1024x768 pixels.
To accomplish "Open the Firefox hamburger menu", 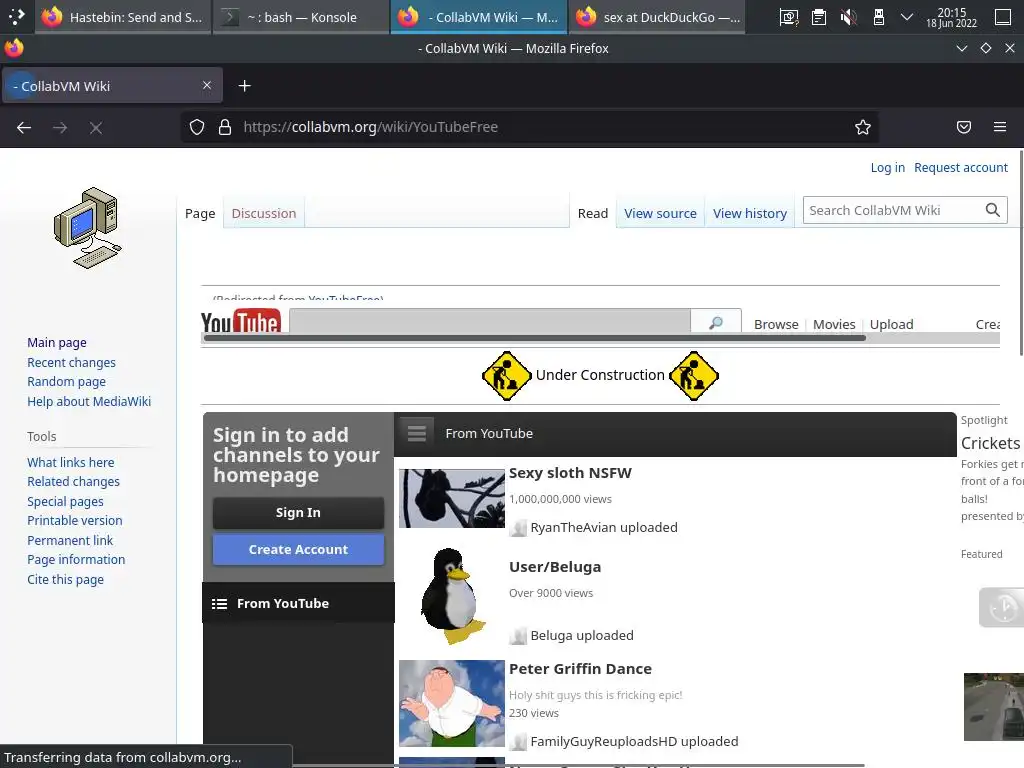I will 1000,127.
